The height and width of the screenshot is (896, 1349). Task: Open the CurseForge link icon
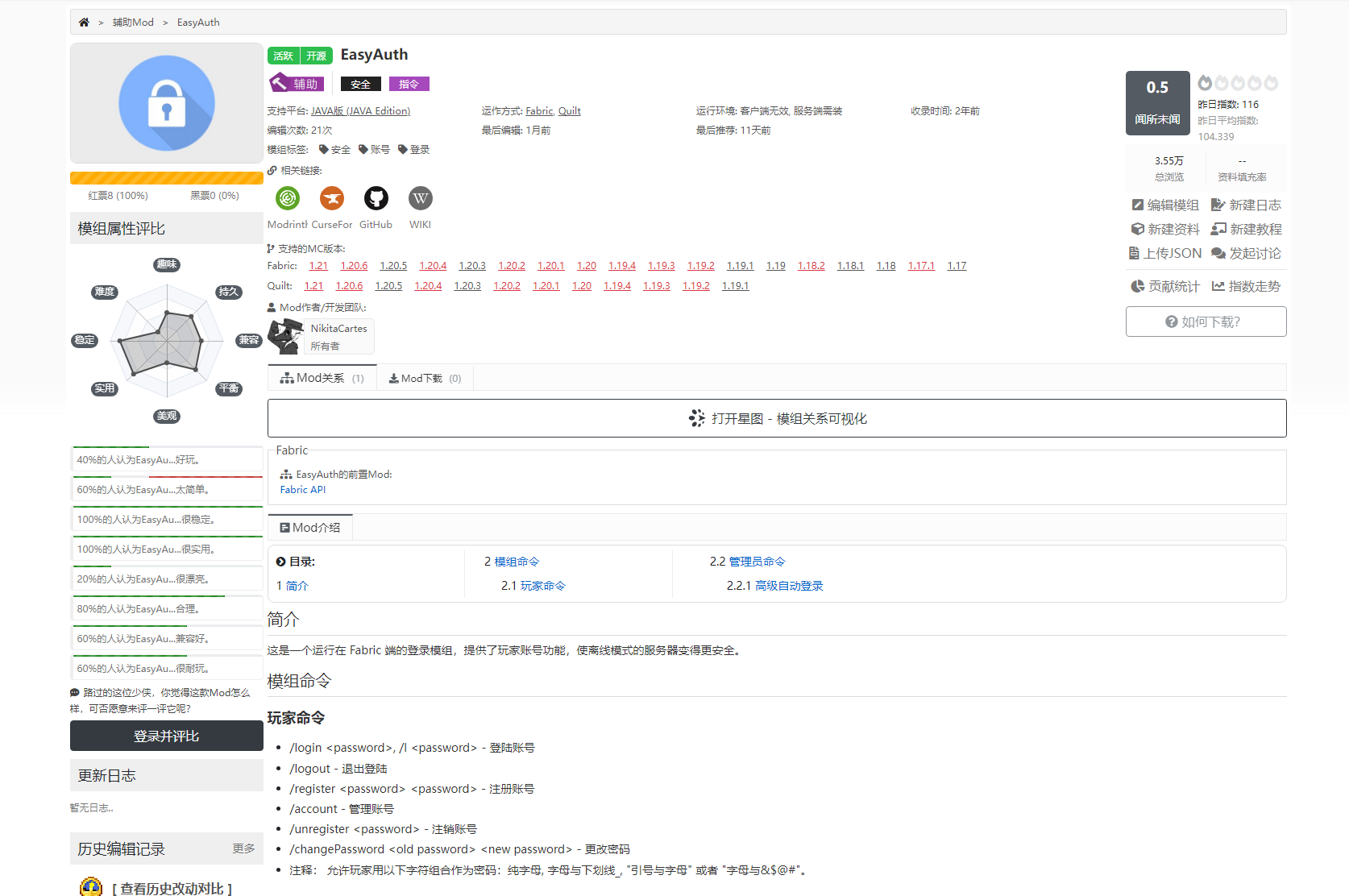coord(332,197)
